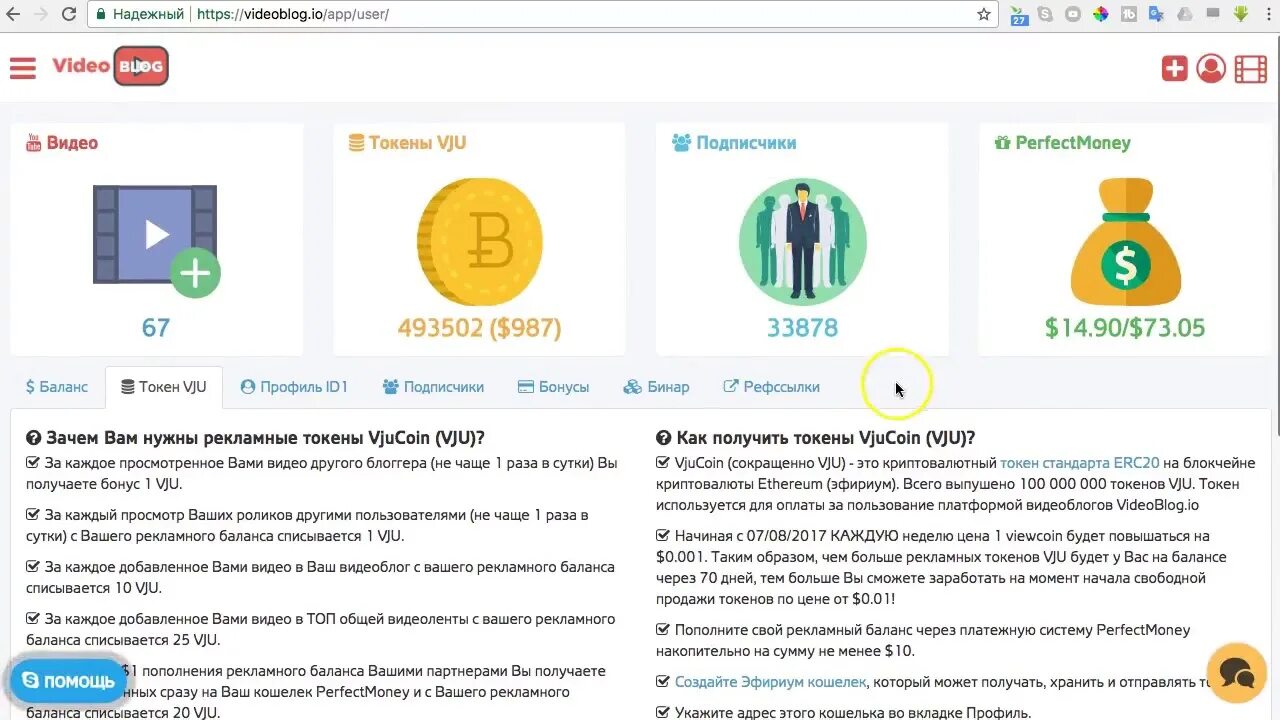Click the tubebuddy 'tb' extension icon

pyautogui.click(x=1128, y=14)
